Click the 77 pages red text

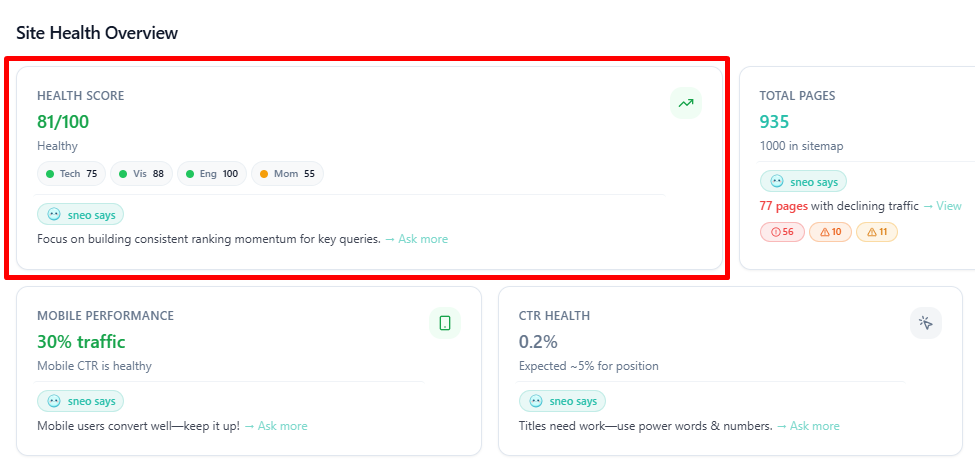tap(784, 206)
